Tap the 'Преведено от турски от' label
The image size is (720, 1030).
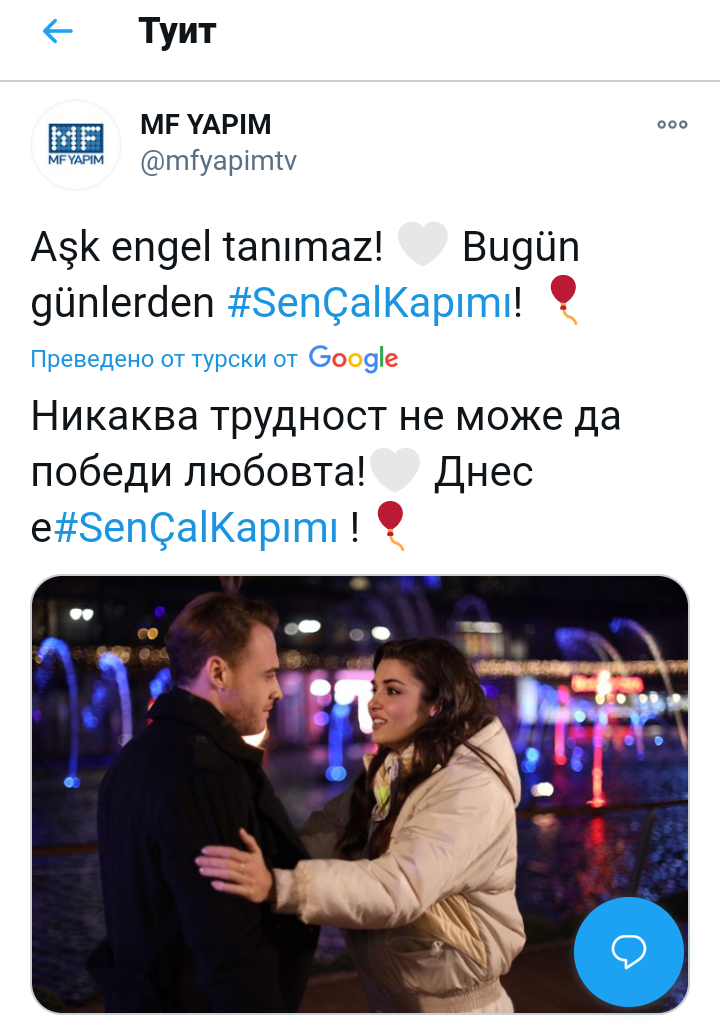coord(164,359)
